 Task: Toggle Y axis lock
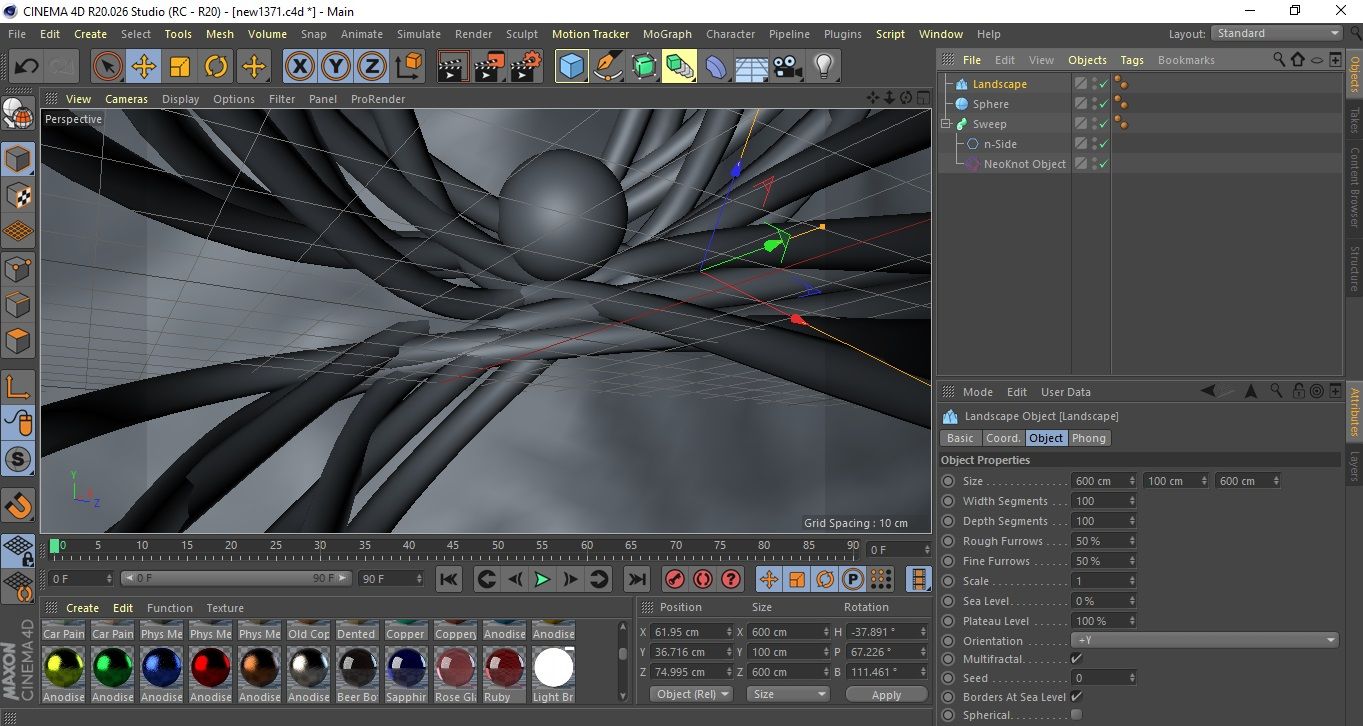pyautogui.click(x=335, y=67)
